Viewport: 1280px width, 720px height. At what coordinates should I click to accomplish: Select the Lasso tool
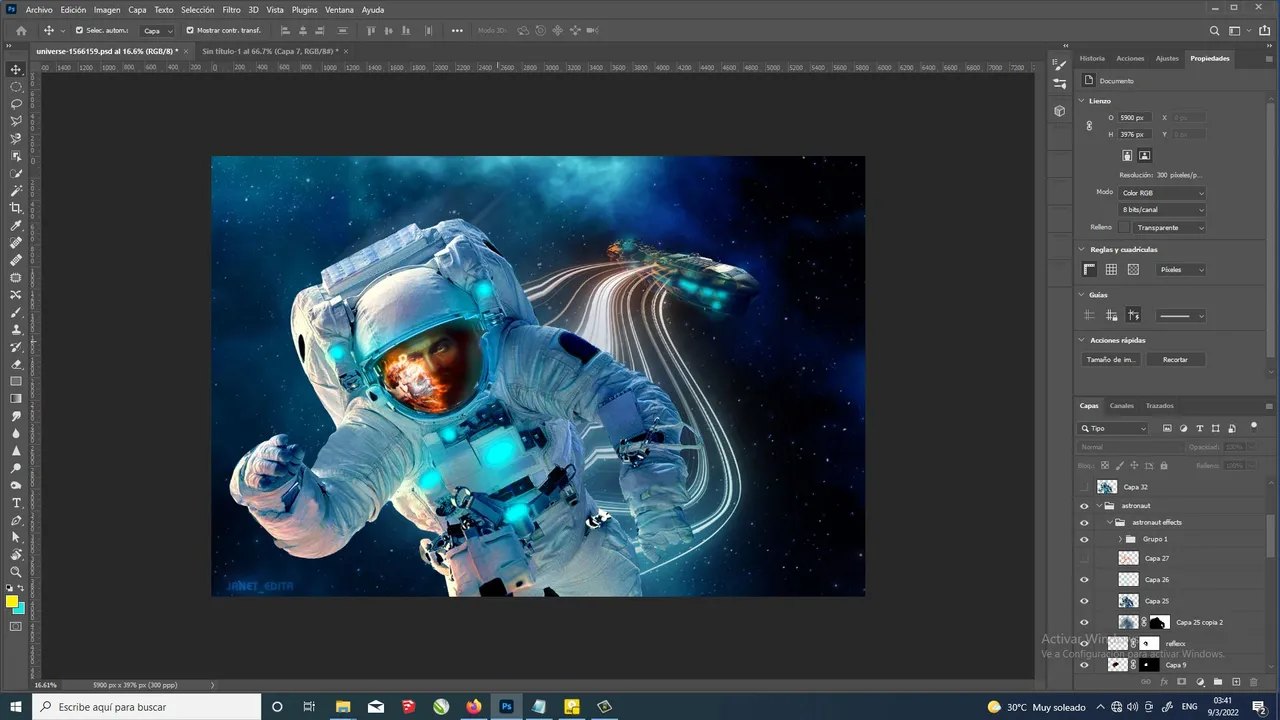(16, 103)
